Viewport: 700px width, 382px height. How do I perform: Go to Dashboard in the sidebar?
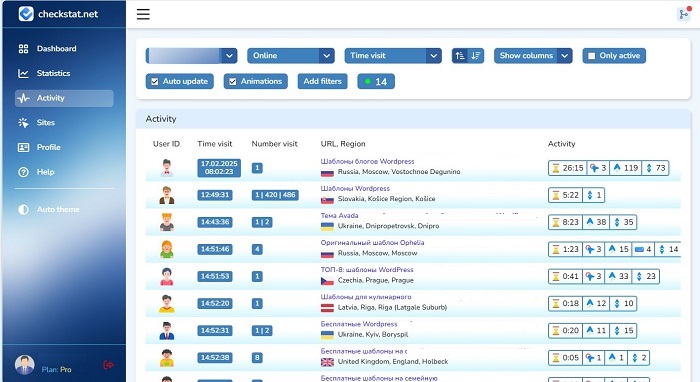(x=64, y=49)
